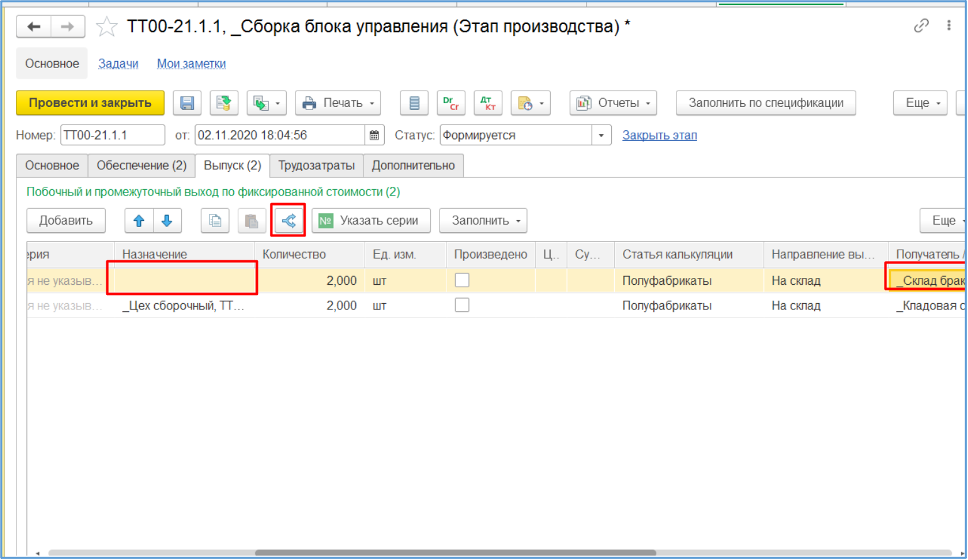The width and height of the screenshot is (968, 560).
Task: Copy rows with the copy icon
Action: [215, 220]
